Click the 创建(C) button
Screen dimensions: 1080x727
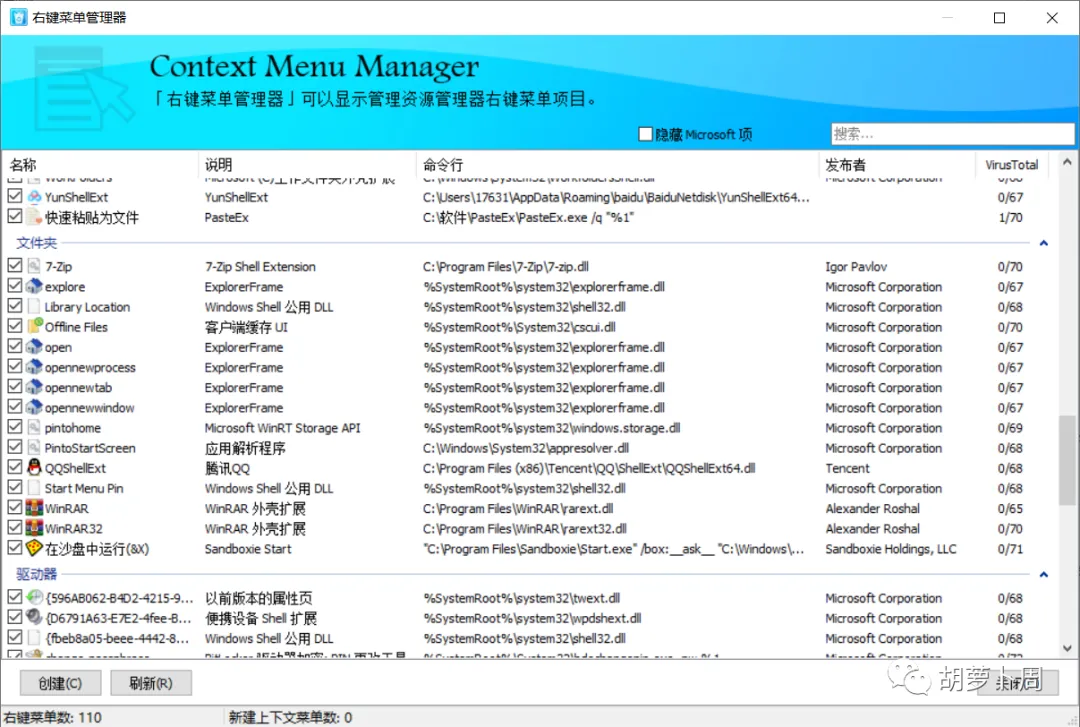click(61, 683)
